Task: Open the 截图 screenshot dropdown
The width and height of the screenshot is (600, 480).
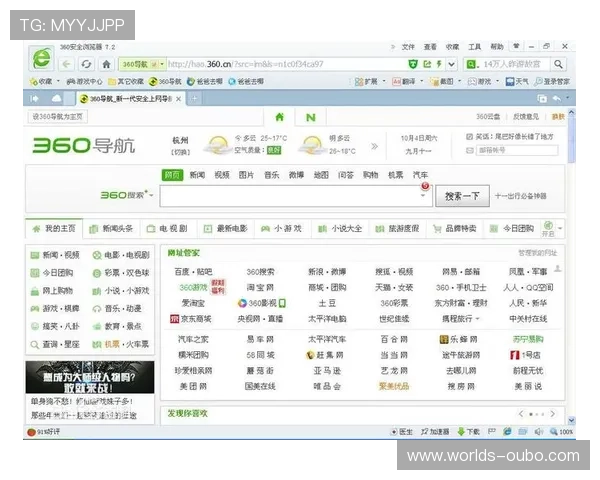Action: point(459,82)
